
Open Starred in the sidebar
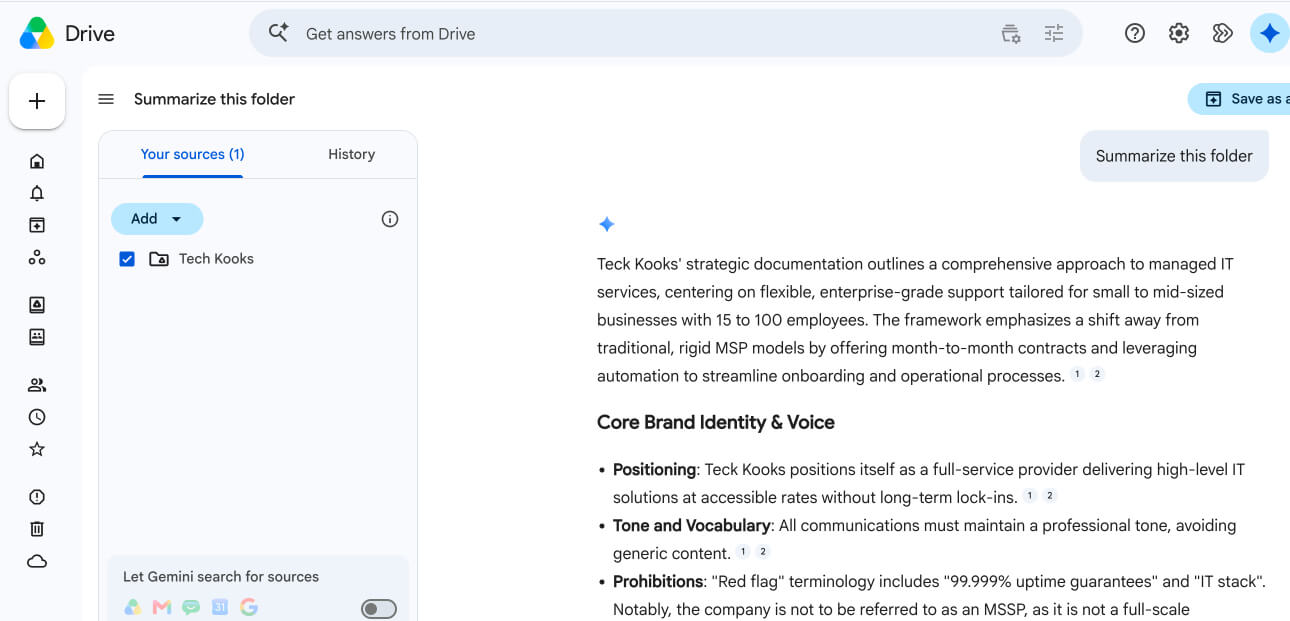pos(37,449)
